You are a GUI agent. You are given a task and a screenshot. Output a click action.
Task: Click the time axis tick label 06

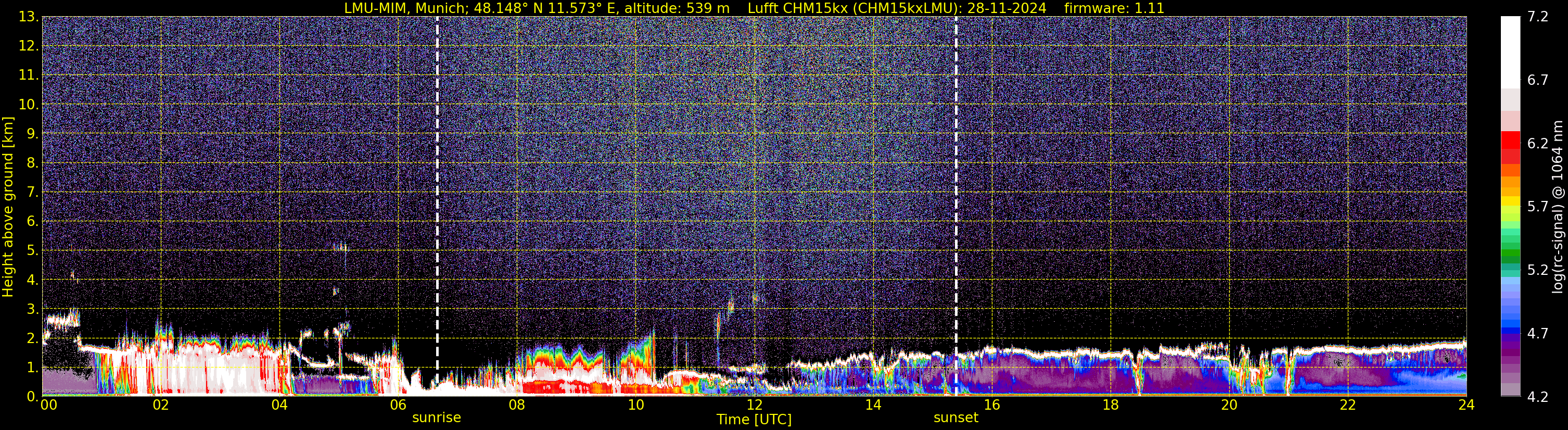[x=398, y=405]
